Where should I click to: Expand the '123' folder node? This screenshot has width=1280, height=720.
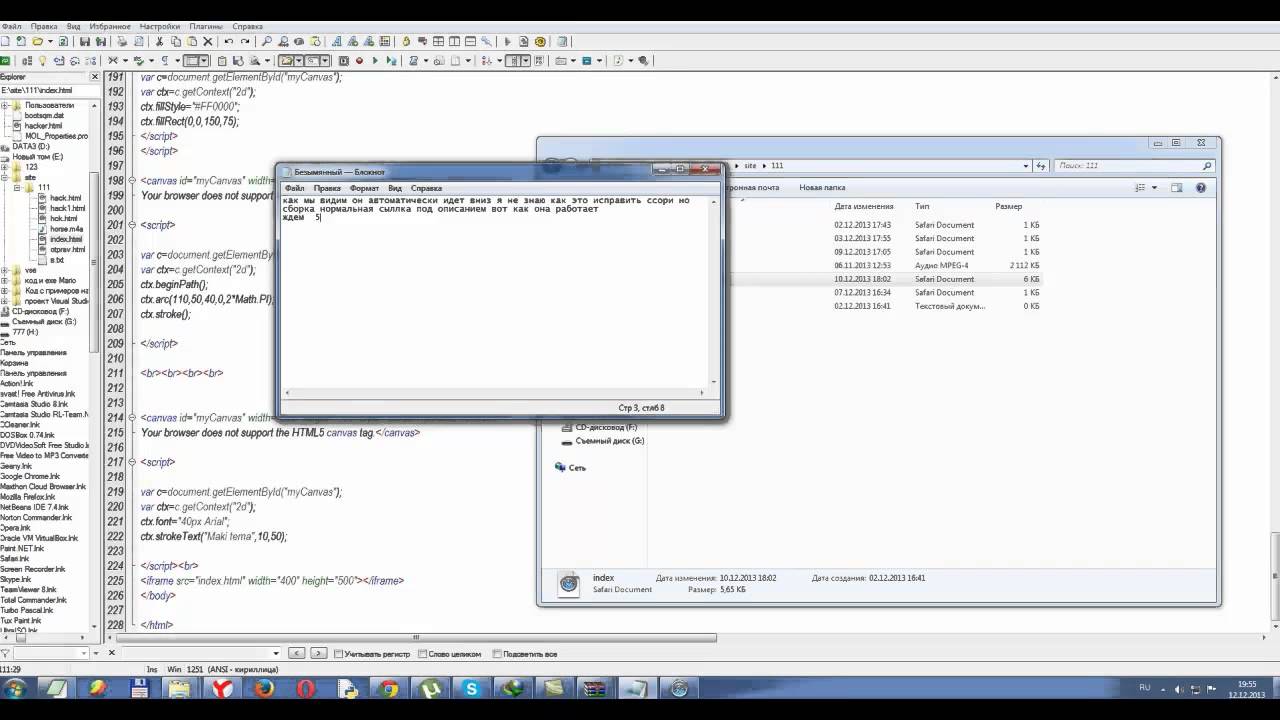click(4, 167)
